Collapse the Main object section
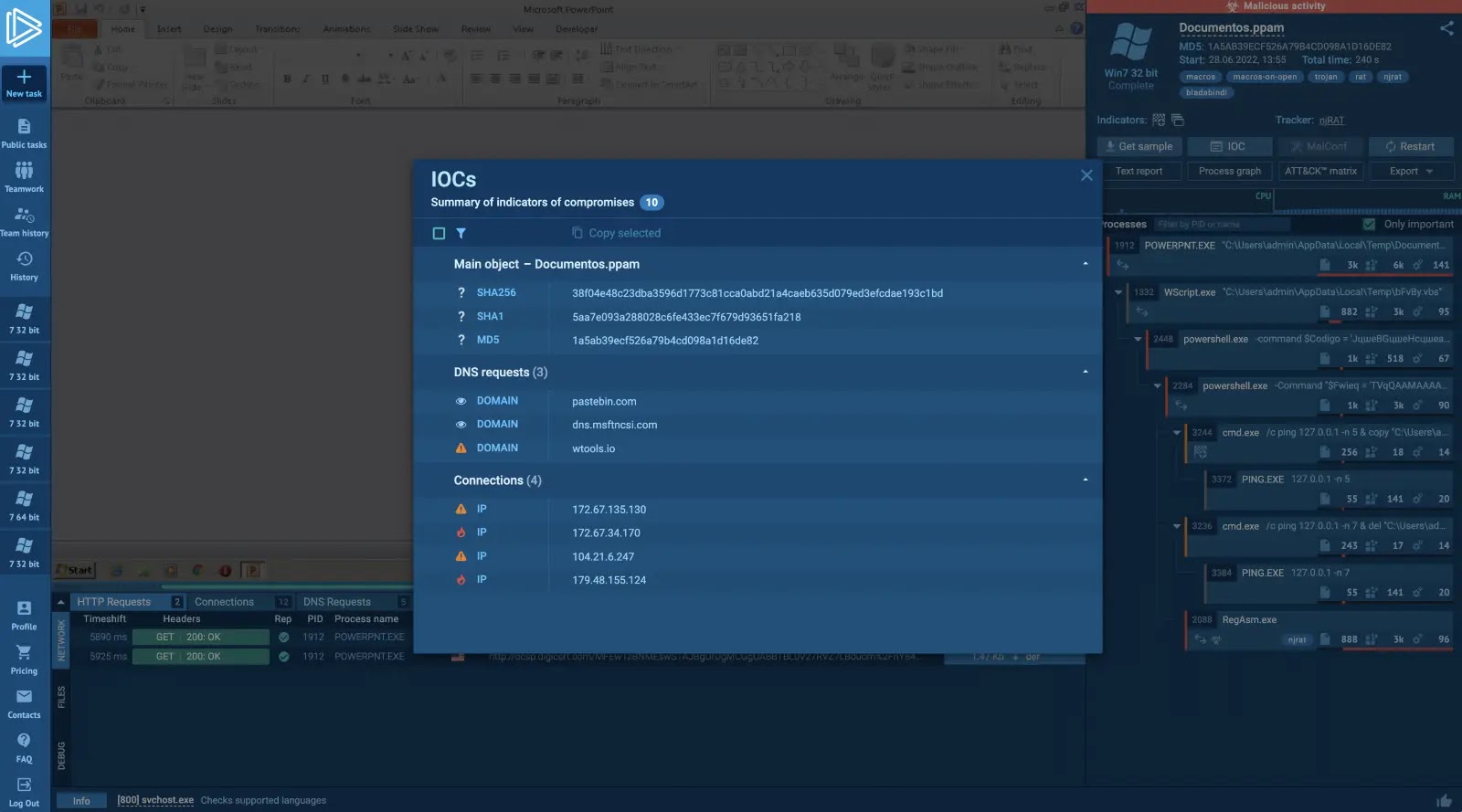This screenshot has height=812, width=1462. [x=1086, y=264]
